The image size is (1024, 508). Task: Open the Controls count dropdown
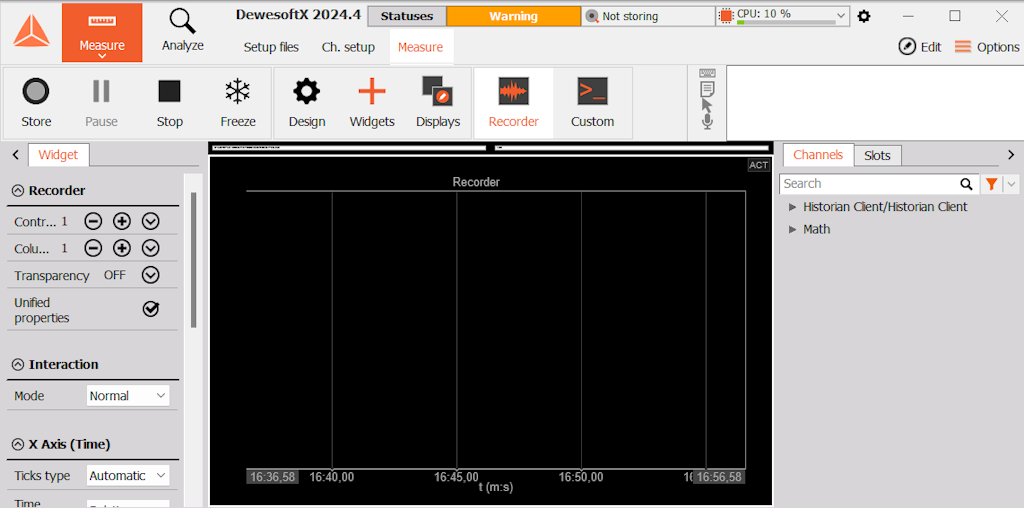coord(151,222)
